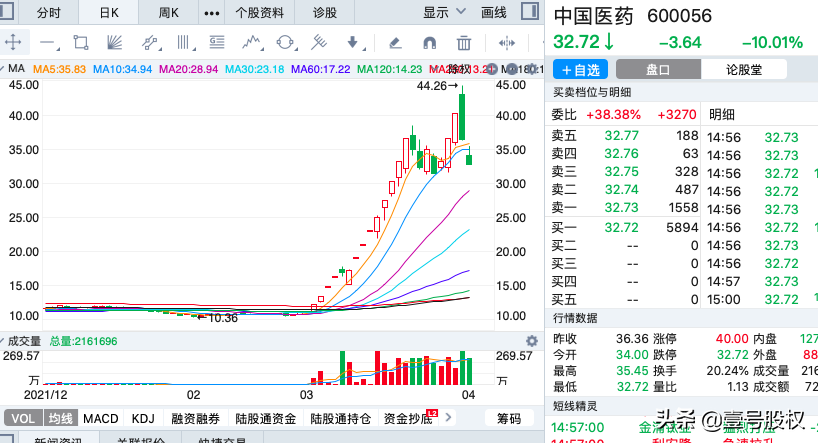
Task: Select the KDJ indicator
Action: (143, 418)
